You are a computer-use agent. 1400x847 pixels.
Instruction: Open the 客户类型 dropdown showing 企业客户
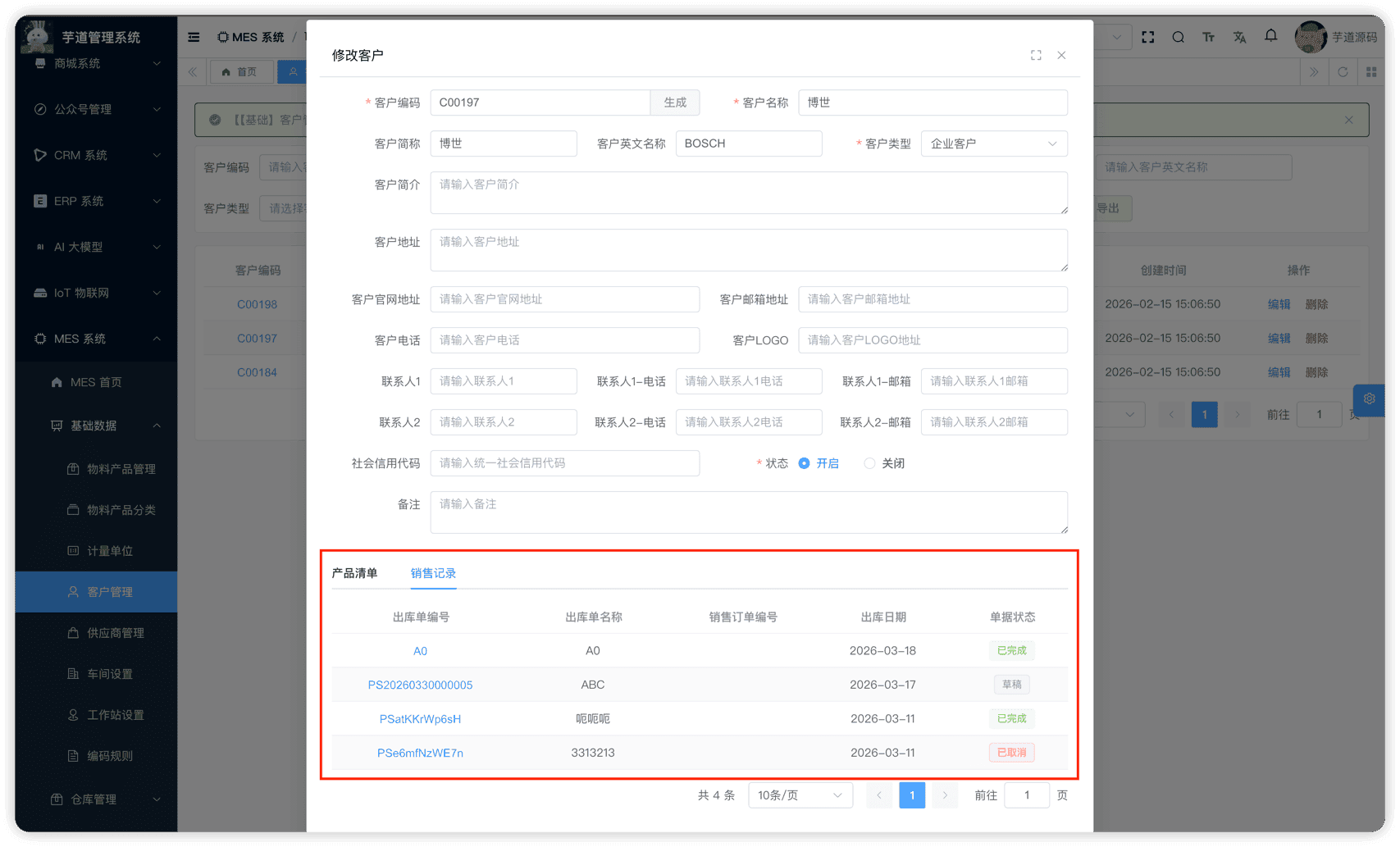click(x=994, y=143)
